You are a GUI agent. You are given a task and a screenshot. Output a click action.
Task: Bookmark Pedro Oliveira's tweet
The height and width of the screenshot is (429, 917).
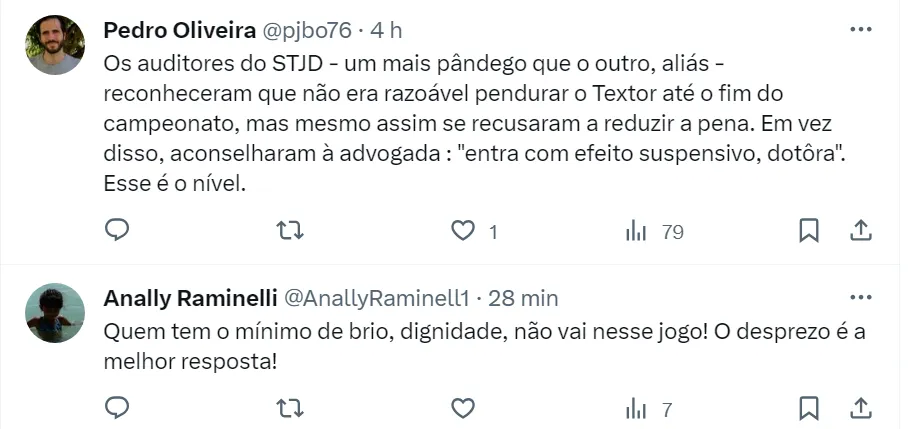[x=809, y=231]
